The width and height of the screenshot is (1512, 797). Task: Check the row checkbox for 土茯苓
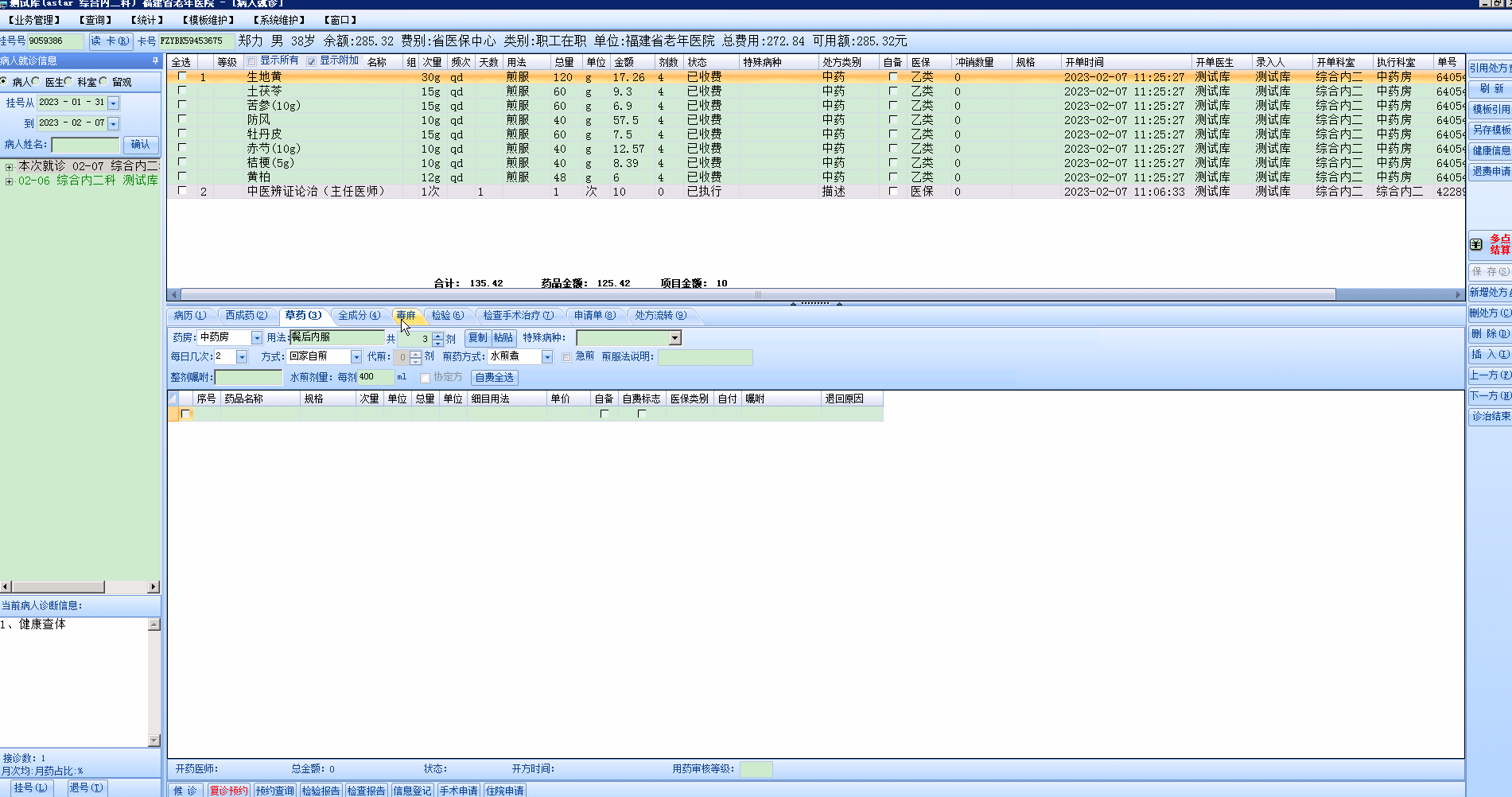point(182,91)
